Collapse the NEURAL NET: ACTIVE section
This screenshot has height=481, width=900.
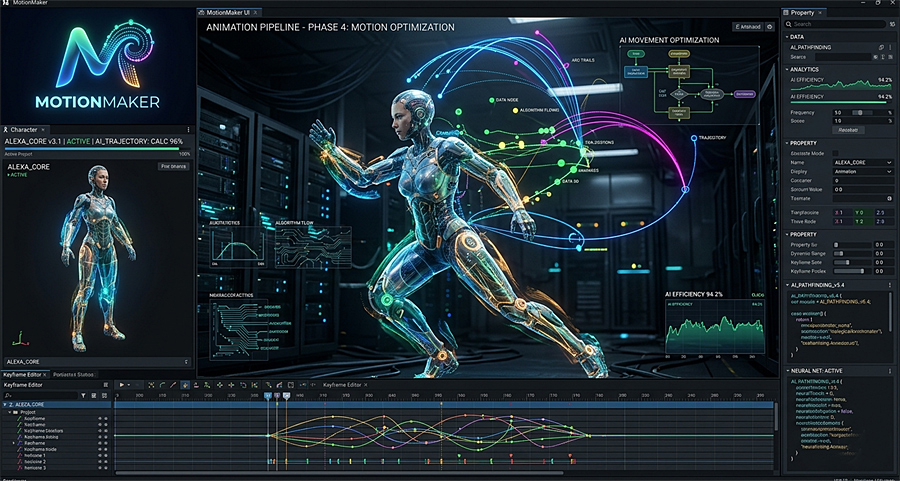[786, 371]
